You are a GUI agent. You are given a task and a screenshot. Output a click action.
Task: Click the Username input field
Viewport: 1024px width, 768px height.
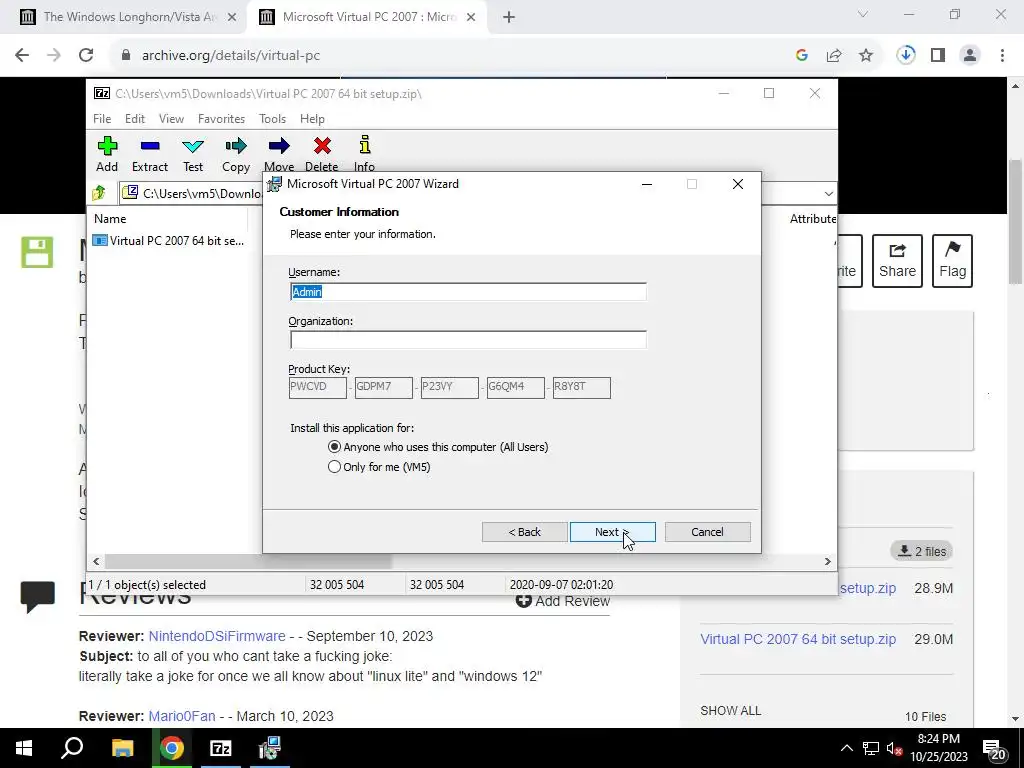pos(468,292)
